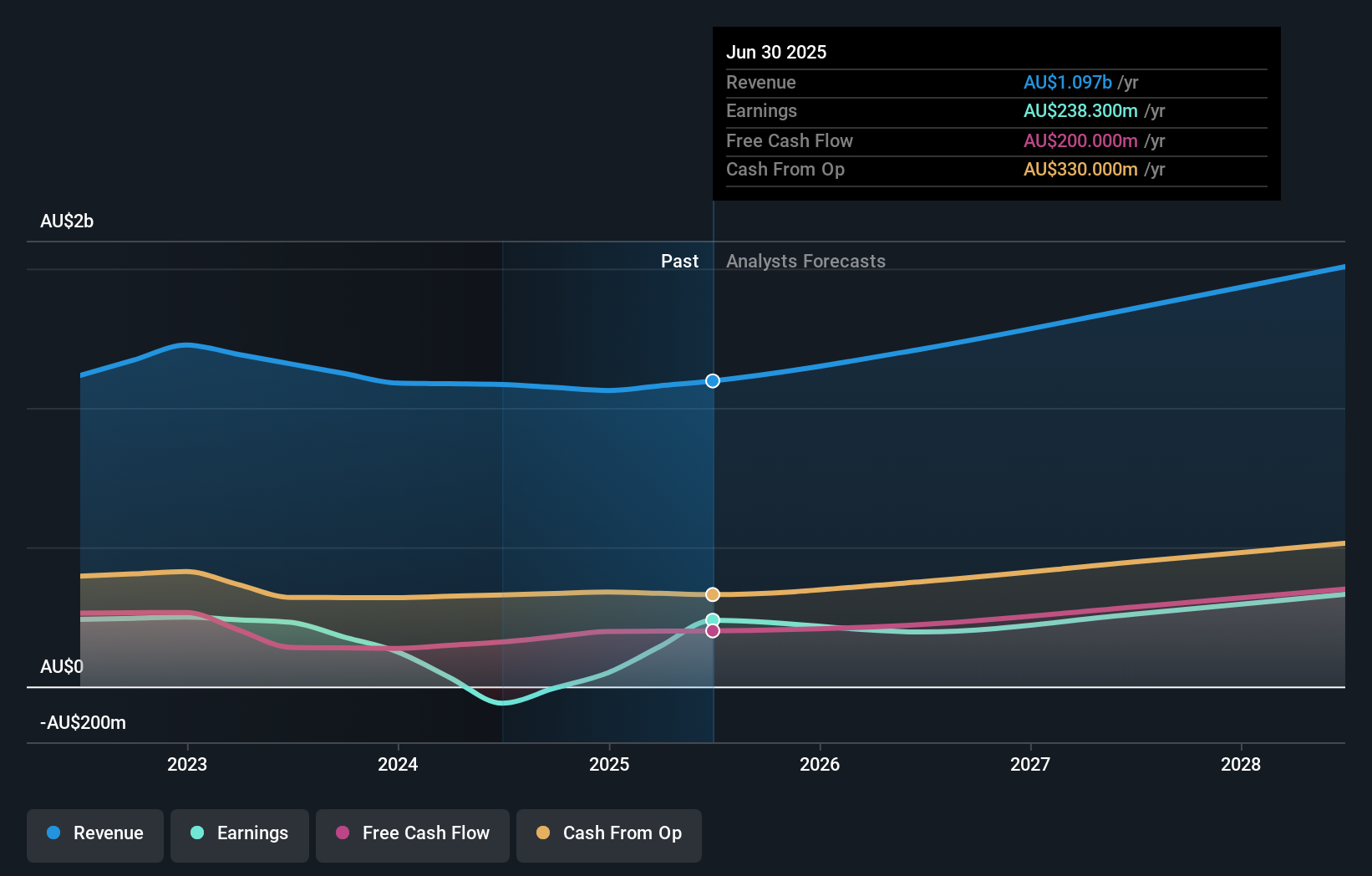This screenshot has height=876, width=1372.
Task: Click the pink Free Cash Flow chart marker
Action: click(713, 631)
